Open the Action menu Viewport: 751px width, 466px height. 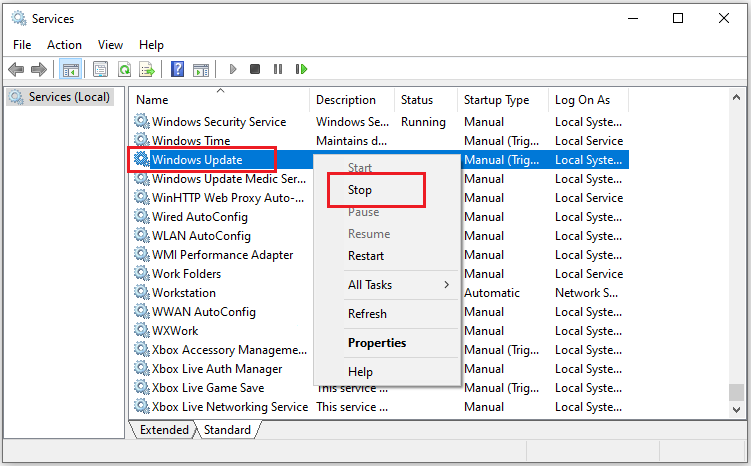point(64,45)
